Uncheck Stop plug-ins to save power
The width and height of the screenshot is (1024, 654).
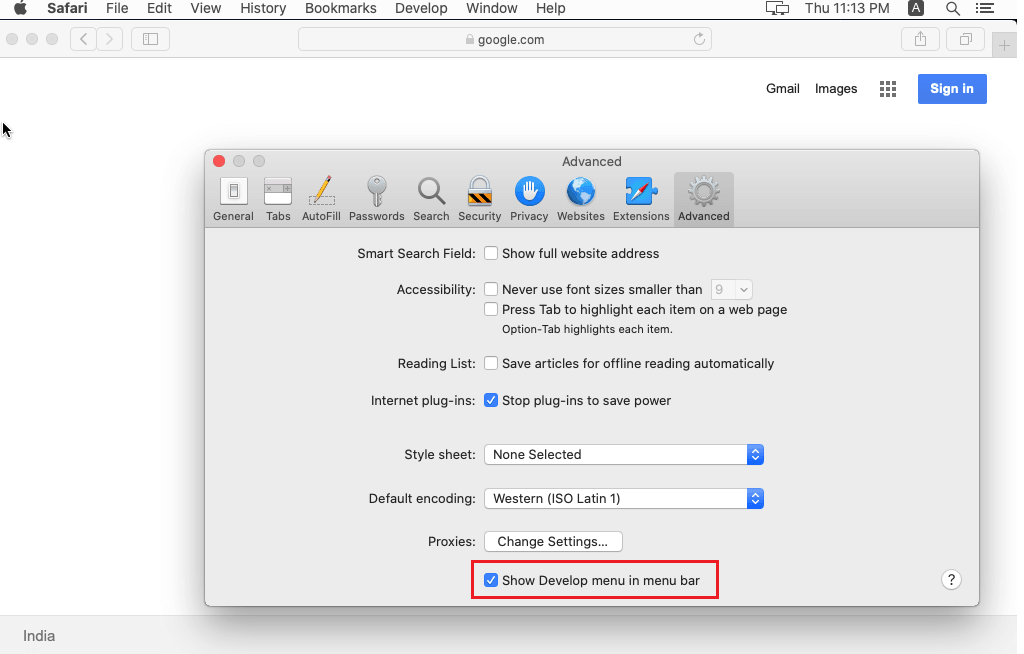490,401
